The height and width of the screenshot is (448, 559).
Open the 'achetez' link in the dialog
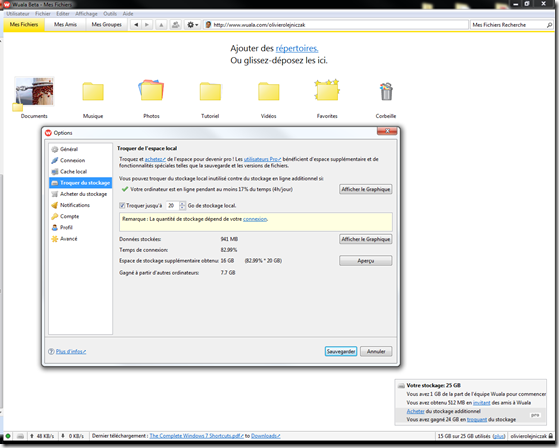tap(155, 159)
